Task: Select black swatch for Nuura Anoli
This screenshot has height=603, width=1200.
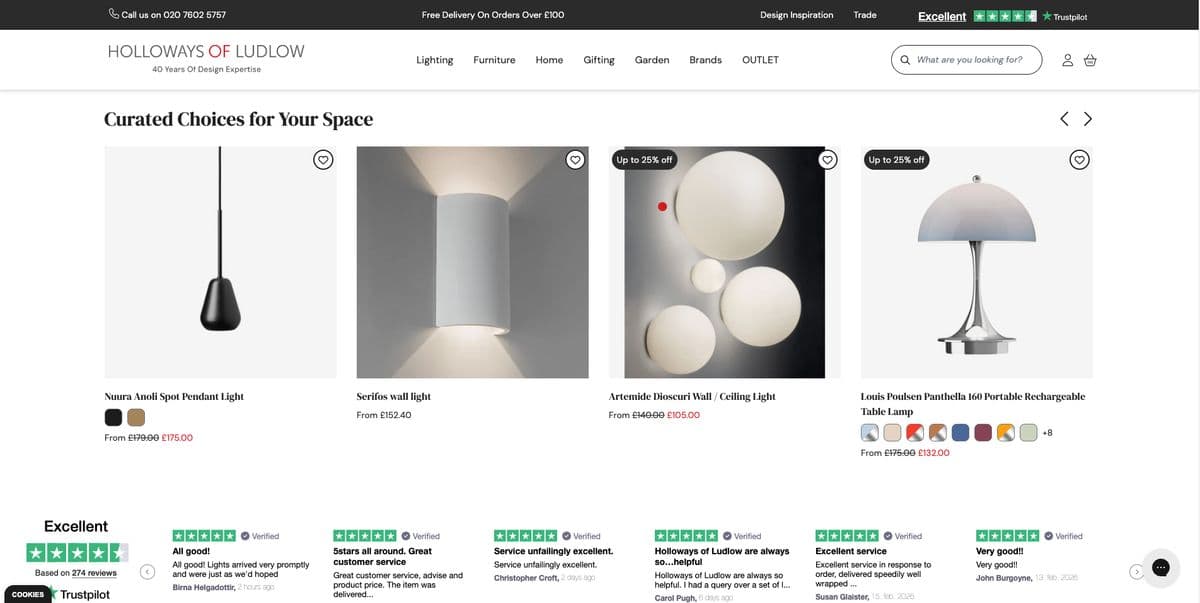Action: coord(113,417)
